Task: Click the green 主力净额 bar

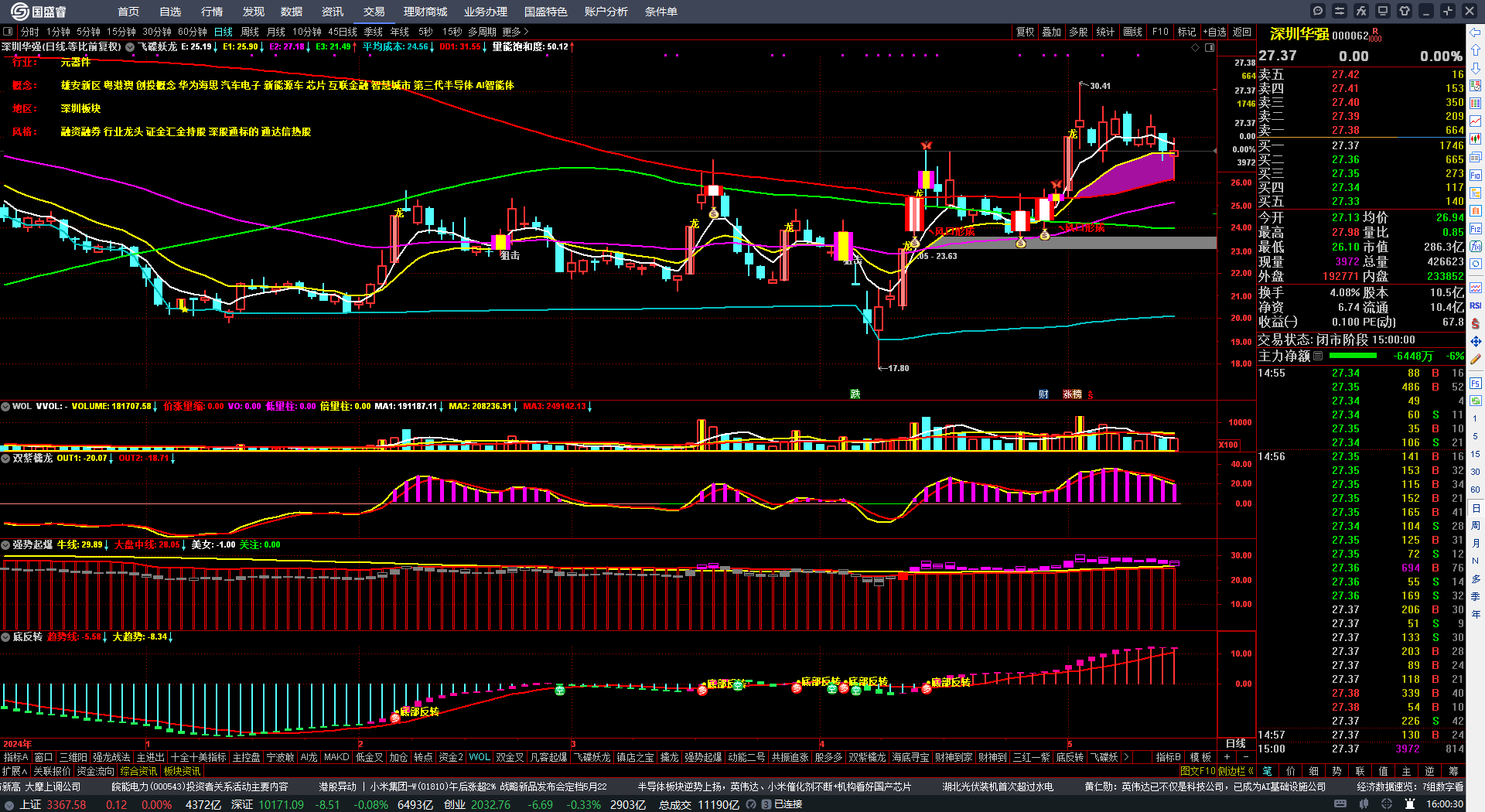Action: pos(1353,356)
